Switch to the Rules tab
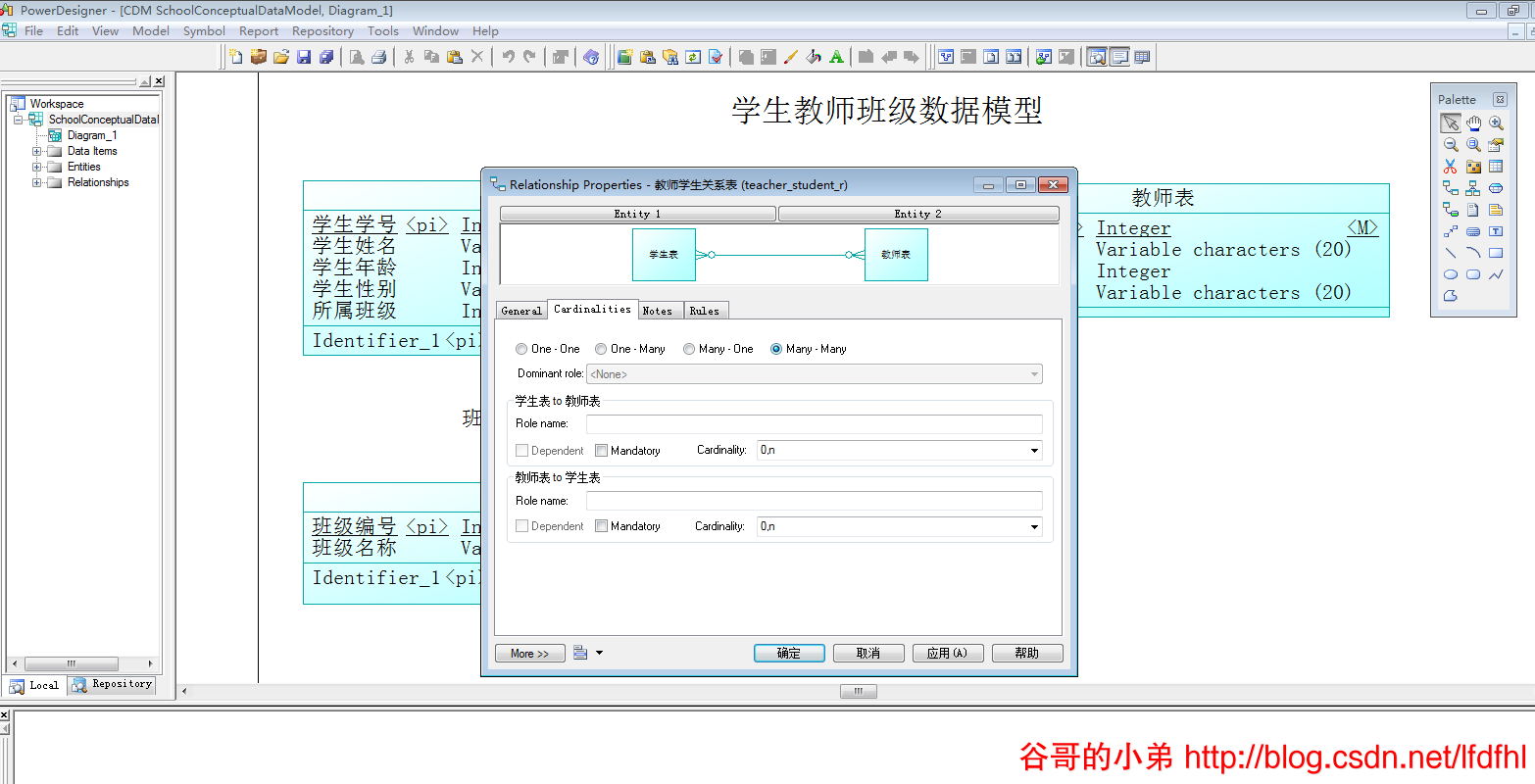The height and width of the screenshot is (784, 1535). (x=705, y=311)
